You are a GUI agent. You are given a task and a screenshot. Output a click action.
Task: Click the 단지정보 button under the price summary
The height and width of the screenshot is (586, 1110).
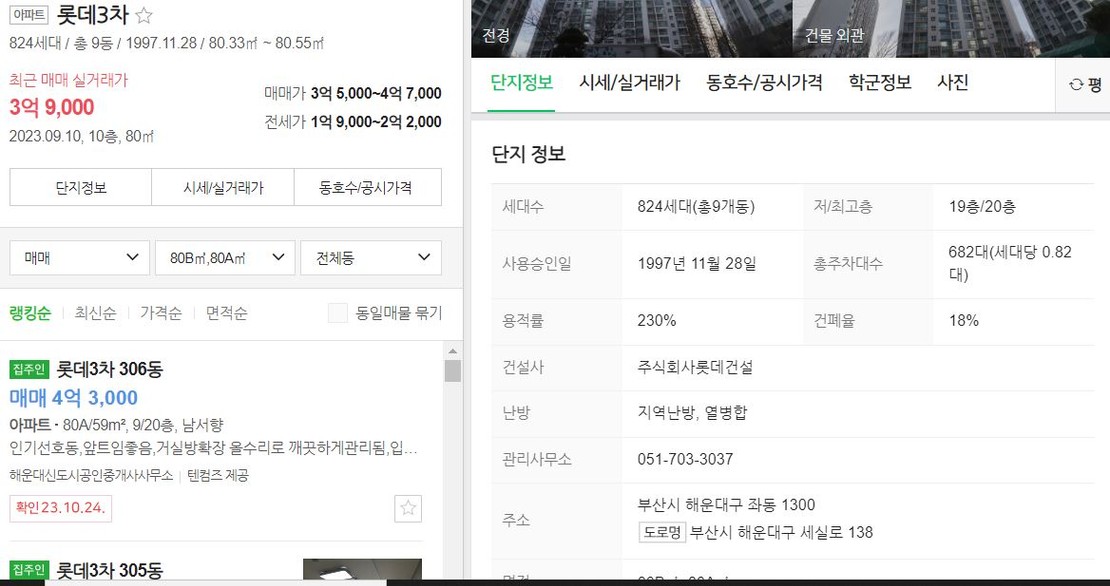(x=81, y=188)
